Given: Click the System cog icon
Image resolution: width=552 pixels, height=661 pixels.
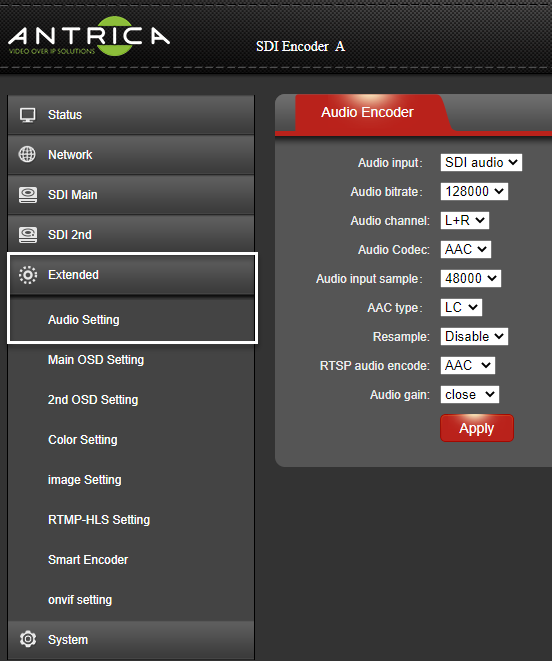Looking at the screenshot, I should pyautogui.click(x=28, y=639).
